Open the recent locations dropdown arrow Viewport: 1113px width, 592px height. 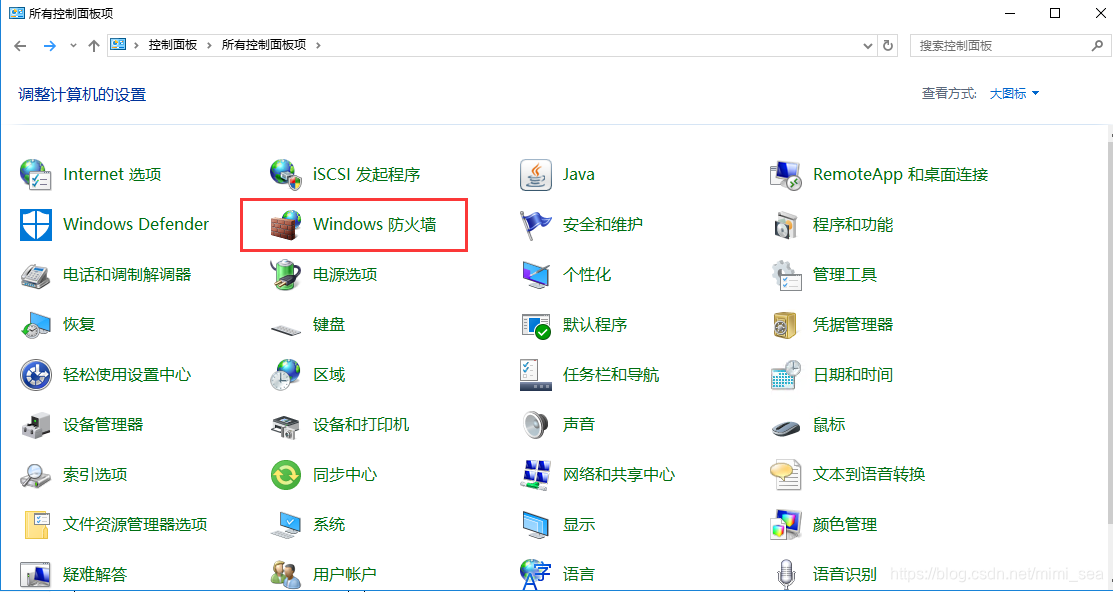coord(73,45)
